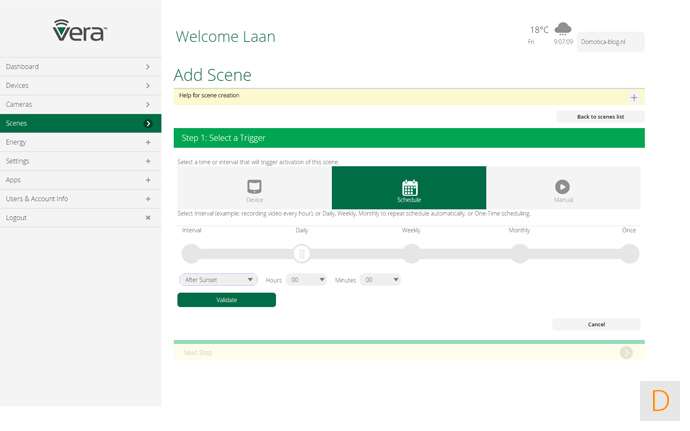690x431 pixels.
Task: Open the After Sunset dropdown
Action: click(x=218, y=280)
